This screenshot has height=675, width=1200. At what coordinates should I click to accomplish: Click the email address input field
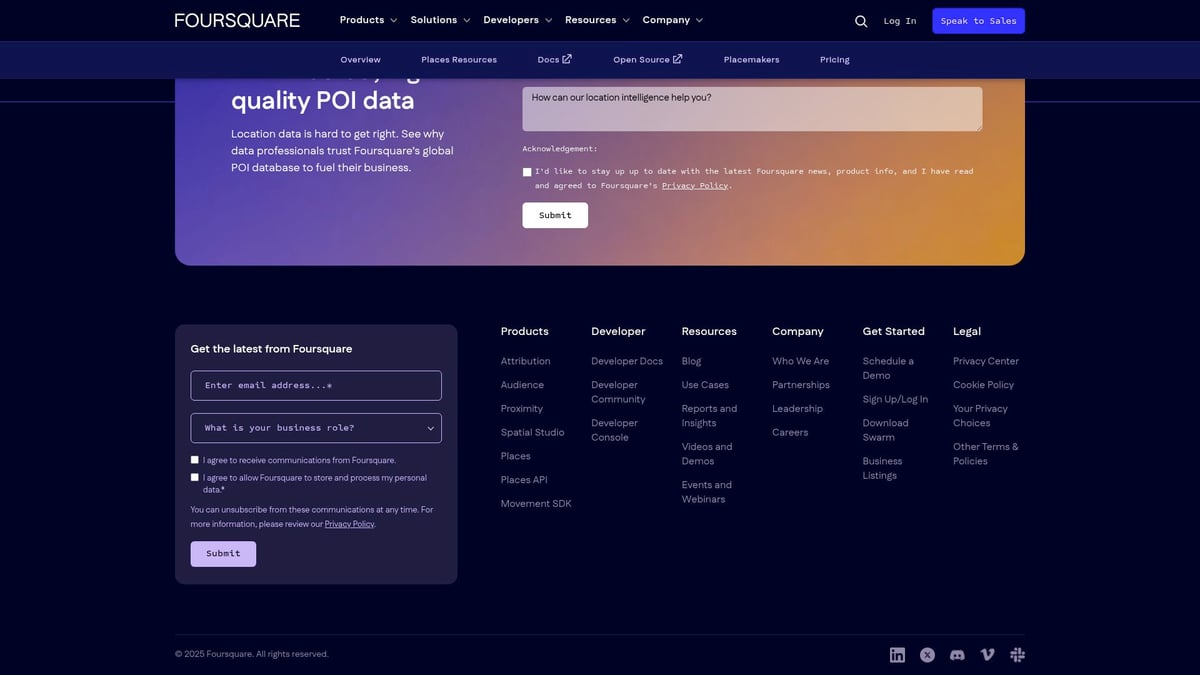(316, 386)
